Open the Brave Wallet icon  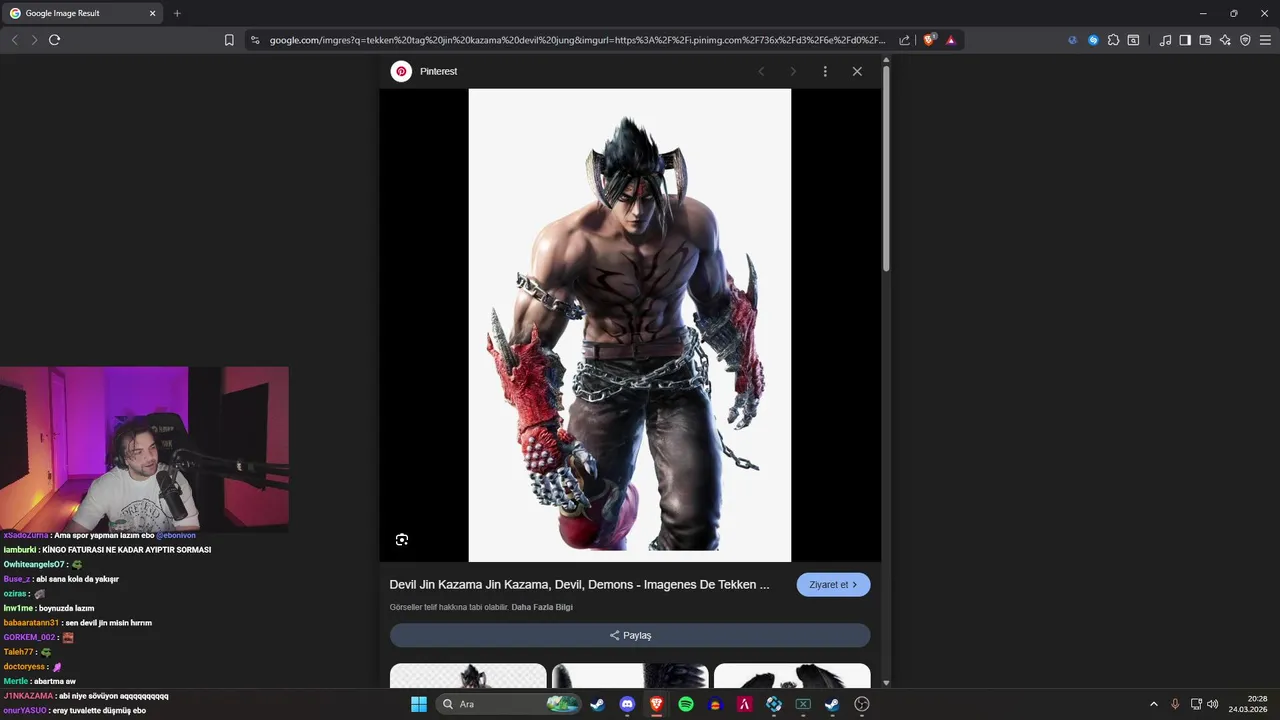tap(1205, 40)
